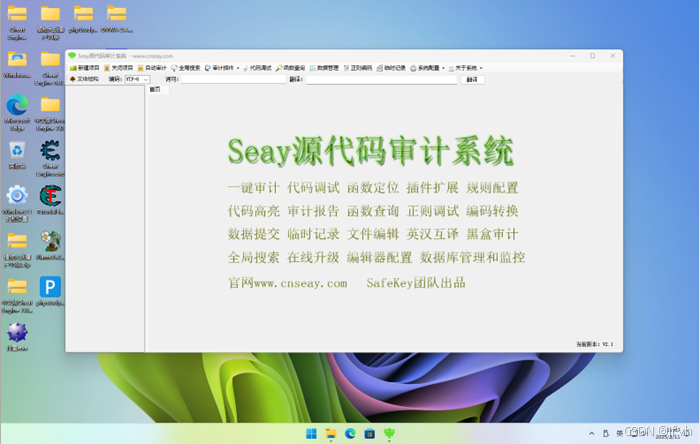The image size is (700, 444).
Task: Select the Recycle Bin desktop icon
Action: coord(17,155)
